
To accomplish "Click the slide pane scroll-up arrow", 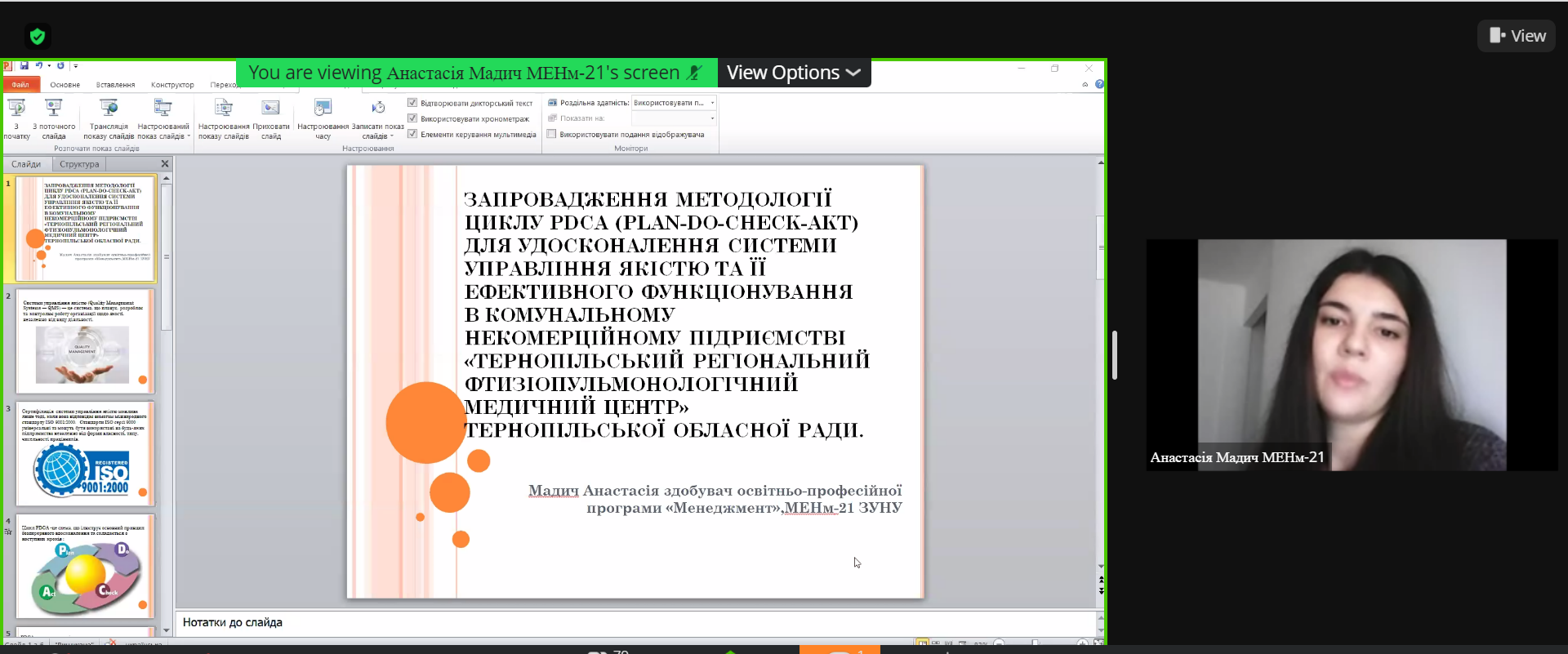I will 1101,162.
